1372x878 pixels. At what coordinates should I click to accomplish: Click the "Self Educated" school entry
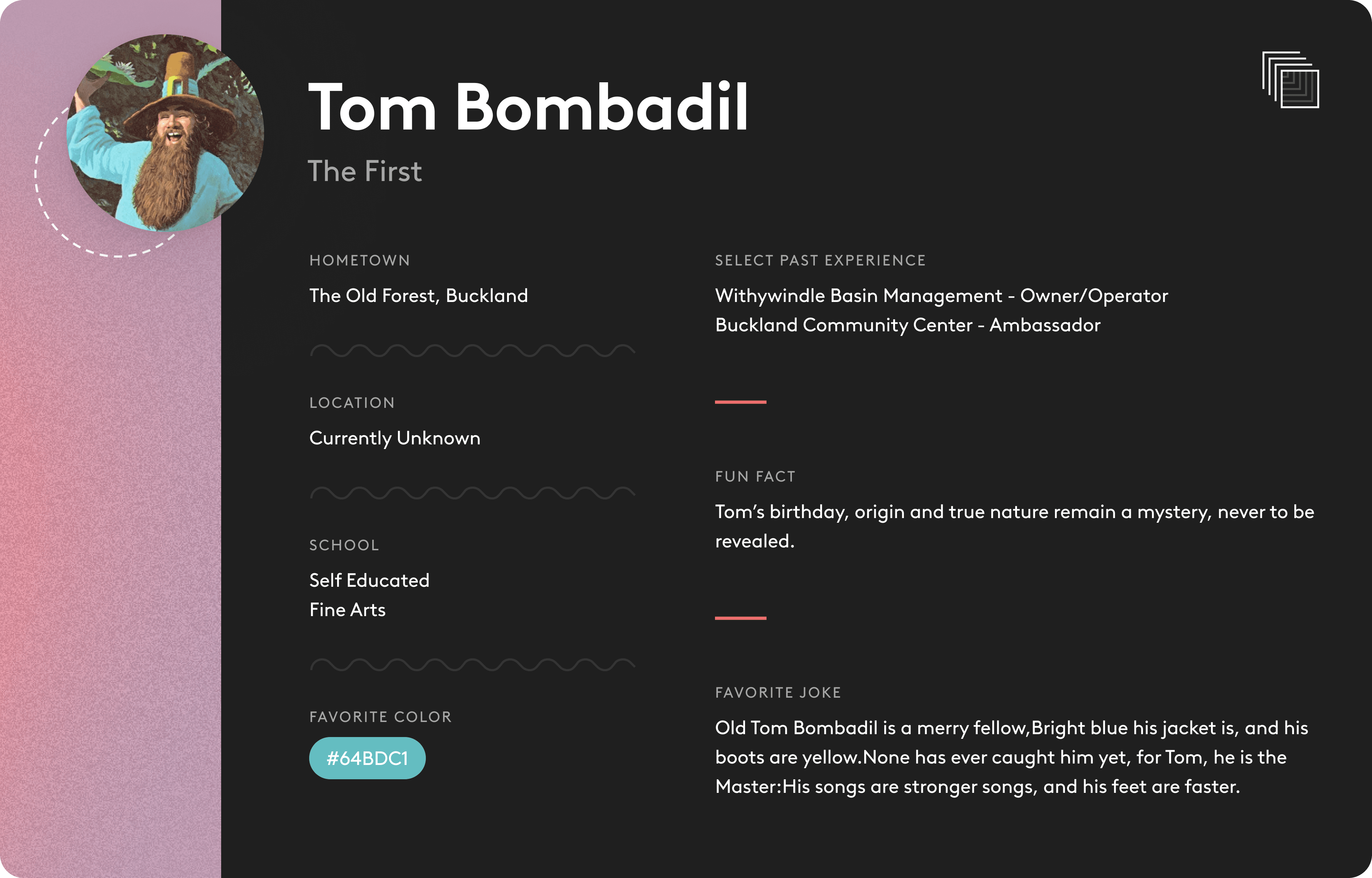(x=369, y=580)
